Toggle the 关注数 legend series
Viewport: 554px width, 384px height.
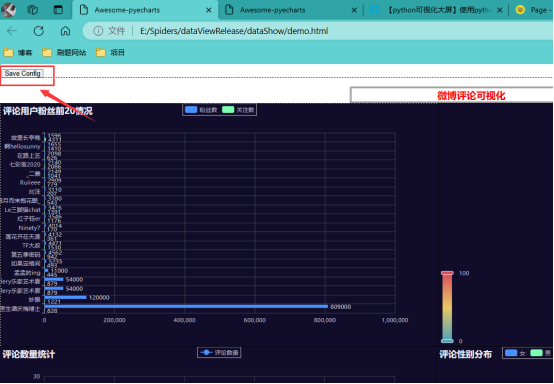click(238, 110)
